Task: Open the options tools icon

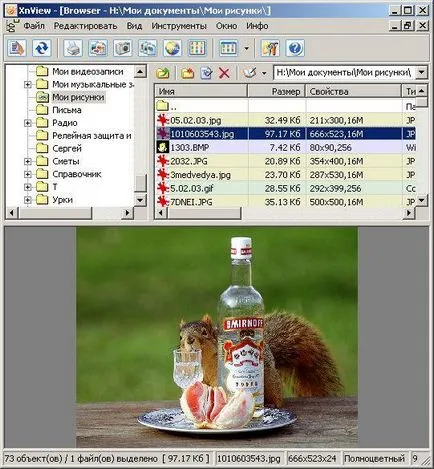Action: tap(270, 48)
